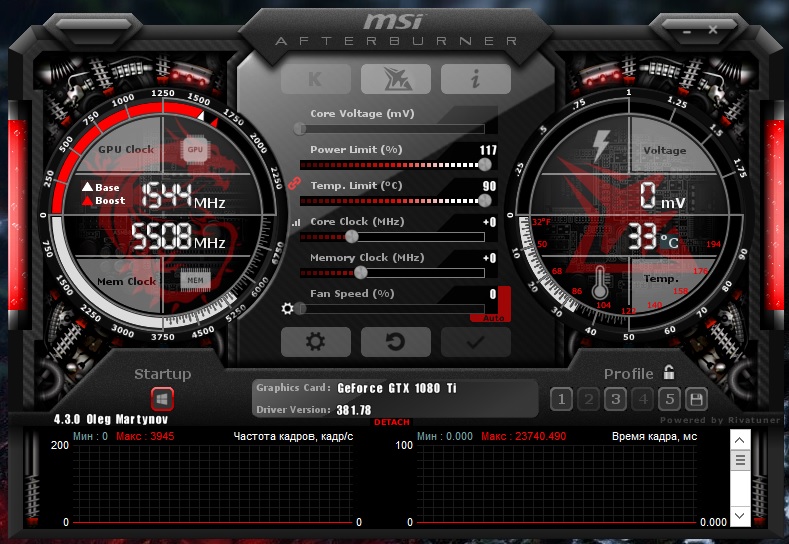Screen dimensions: 789x544
Task: Toggle the link icon beside Temp. Limit
Action: click(x=294, y=184)
